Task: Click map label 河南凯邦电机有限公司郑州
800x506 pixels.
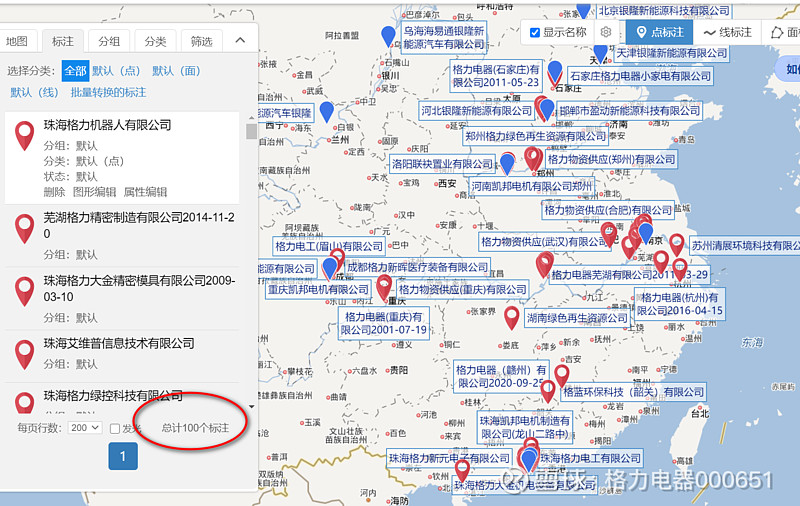Action: click(531, 186)
